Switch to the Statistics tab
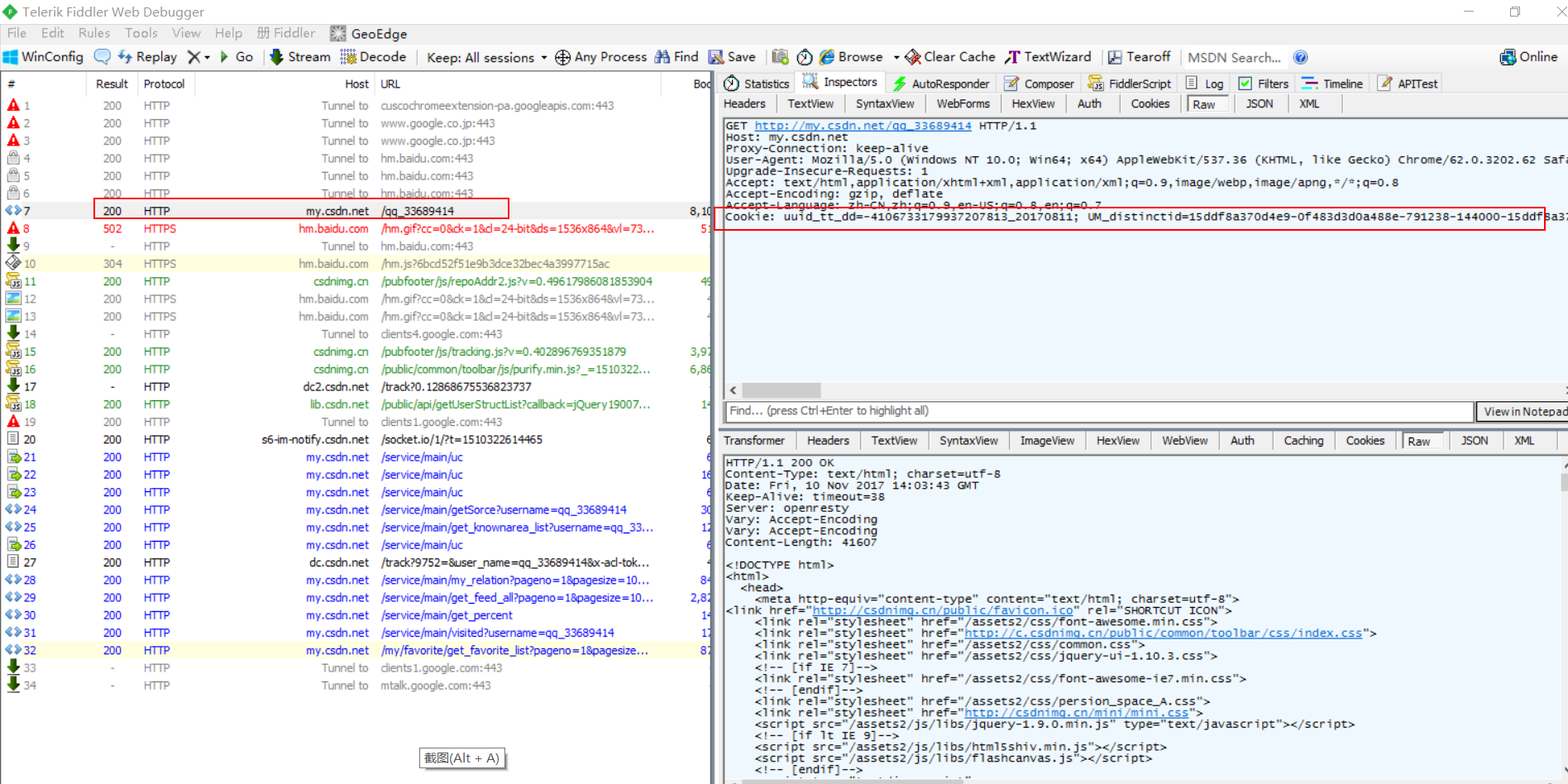 (757, 84)
